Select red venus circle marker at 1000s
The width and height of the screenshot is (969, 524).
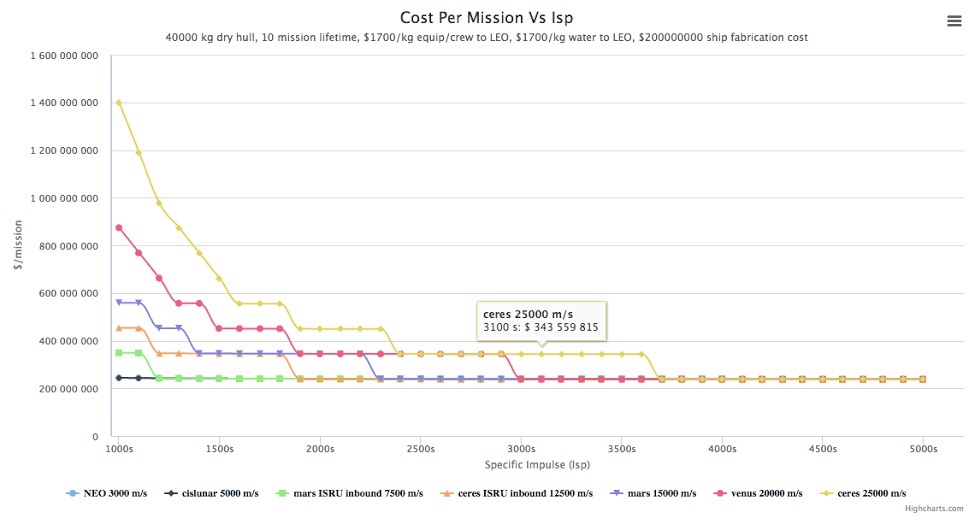[119, 228]
